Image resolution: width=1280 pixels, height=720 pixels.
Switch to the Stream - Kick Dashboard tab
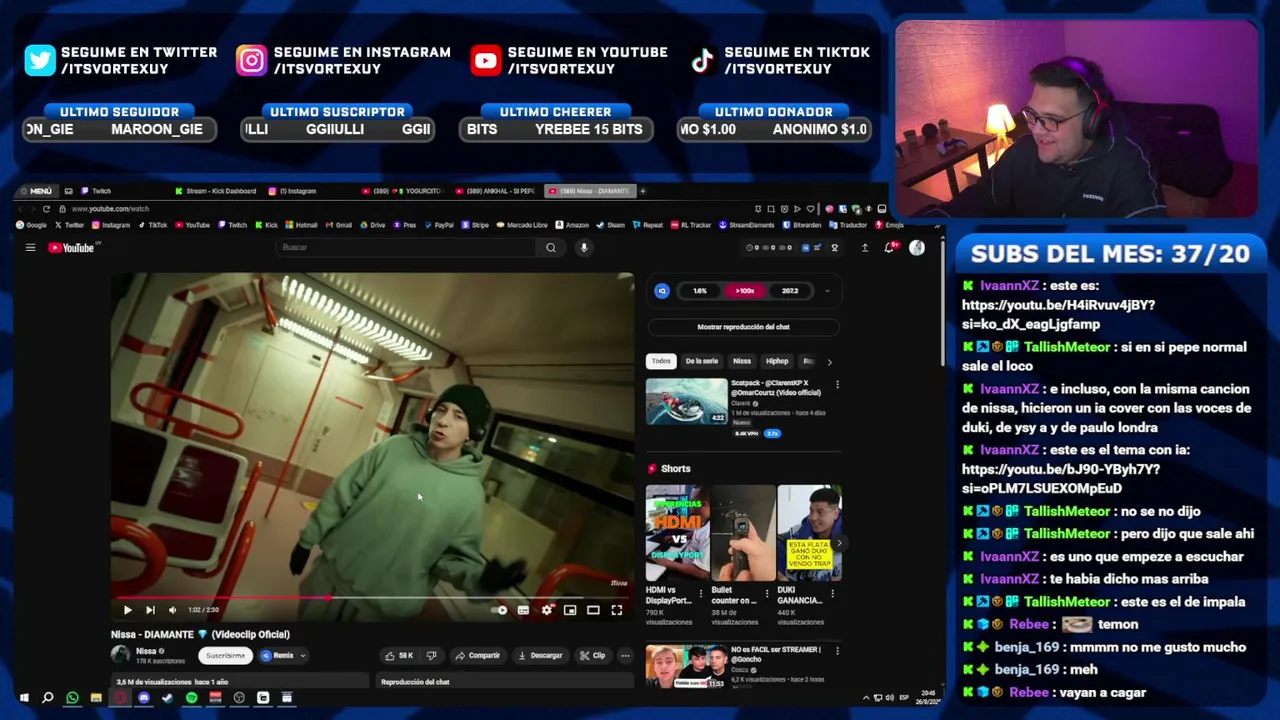pyautogui.click(x=215, y=191)
